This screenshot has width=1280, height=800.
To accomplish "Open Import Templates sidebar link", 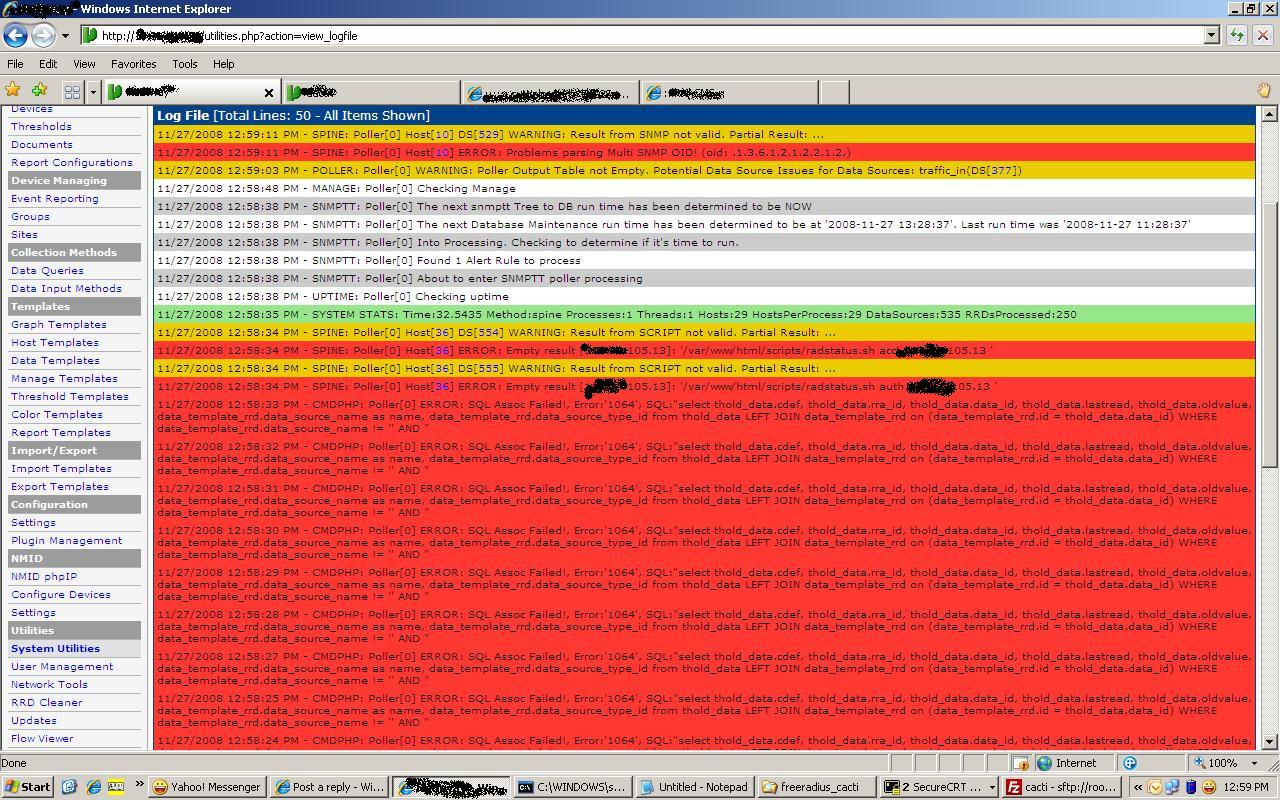I will pos(61,469).
